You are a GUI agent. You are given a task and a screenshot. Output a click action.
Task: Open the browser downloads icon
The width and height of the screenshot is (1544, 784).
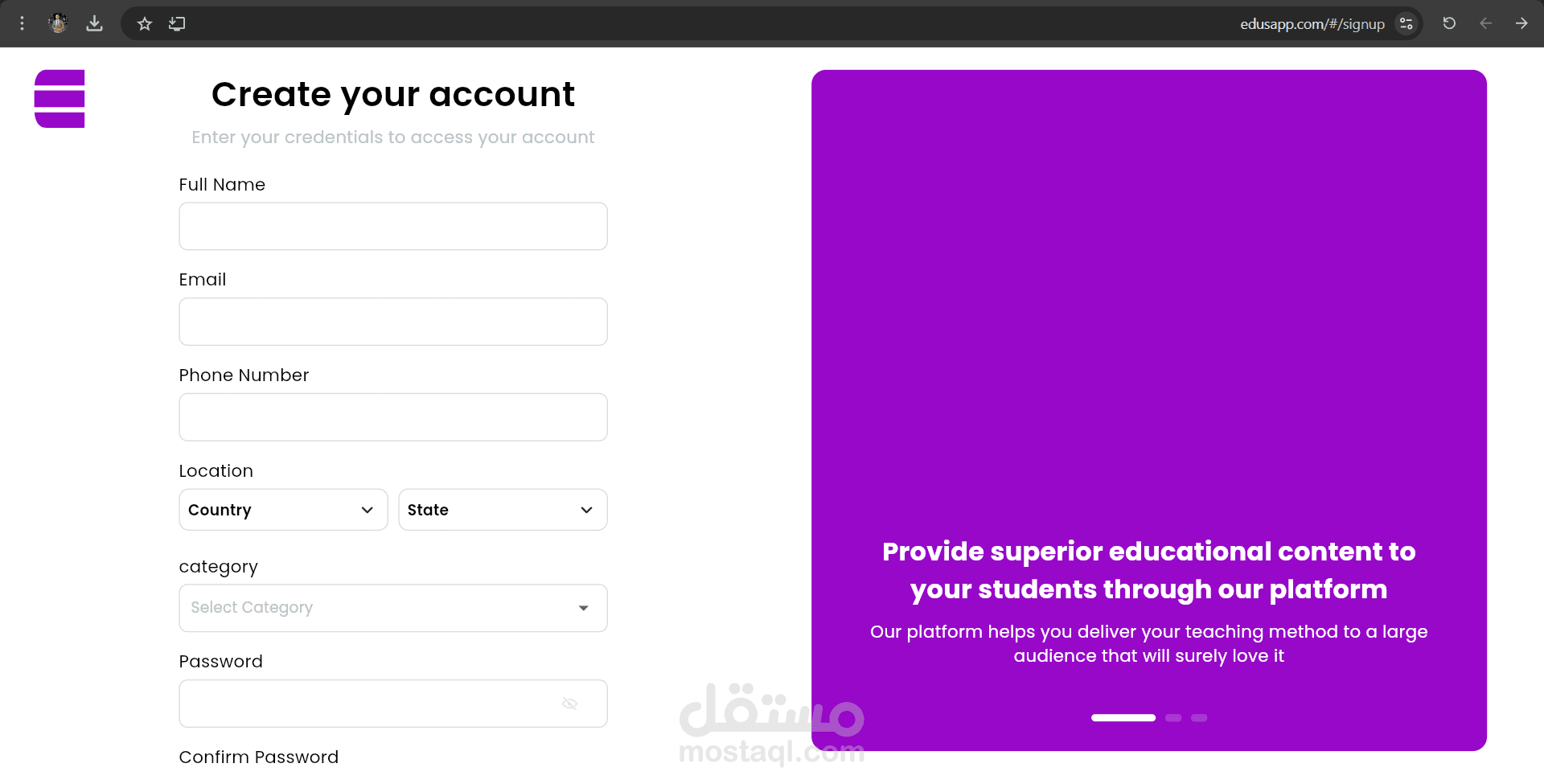pyautogui.click(x=94, y=23)
